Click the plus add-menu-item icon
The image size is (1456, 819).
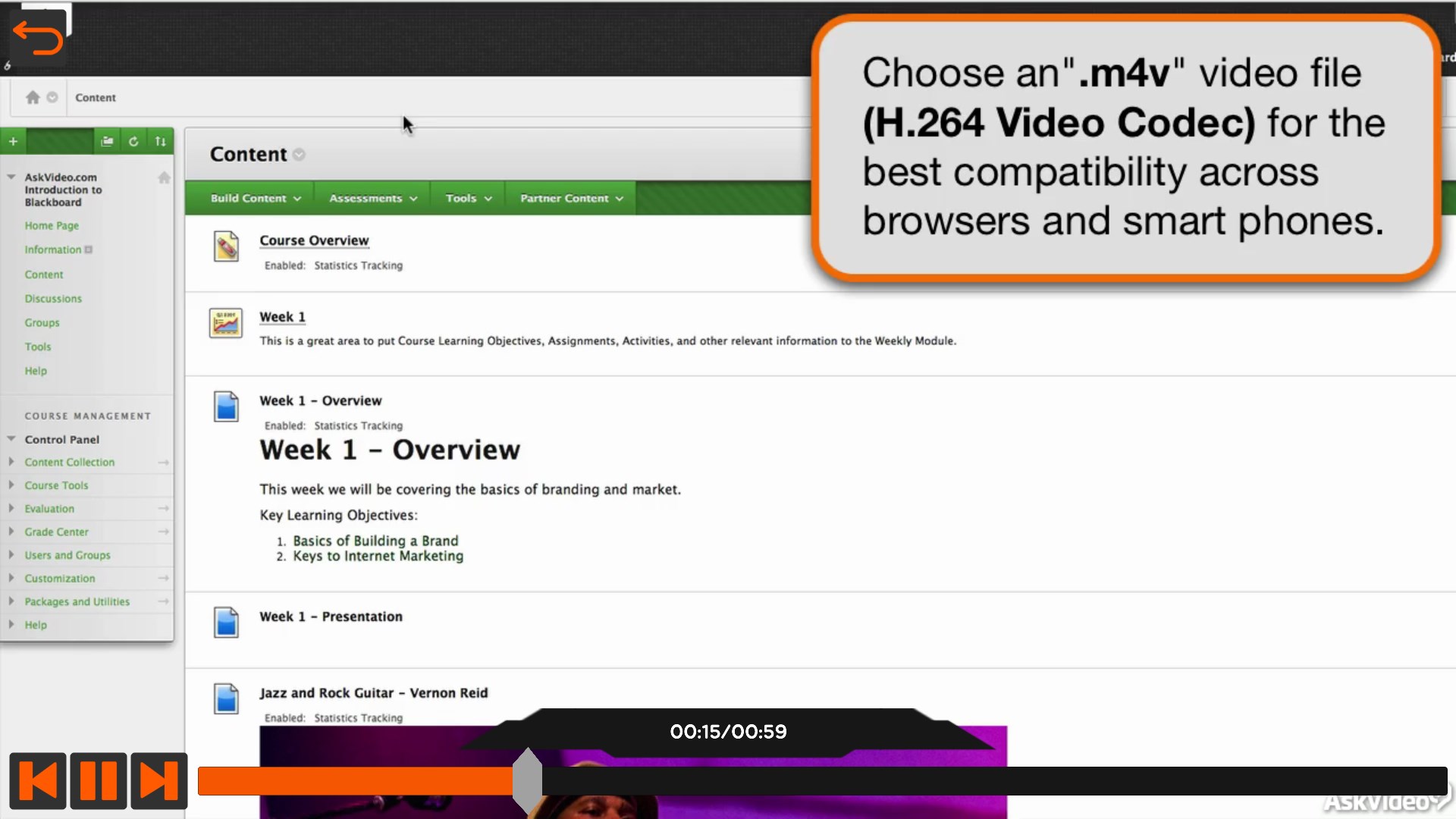pos(13,141)
